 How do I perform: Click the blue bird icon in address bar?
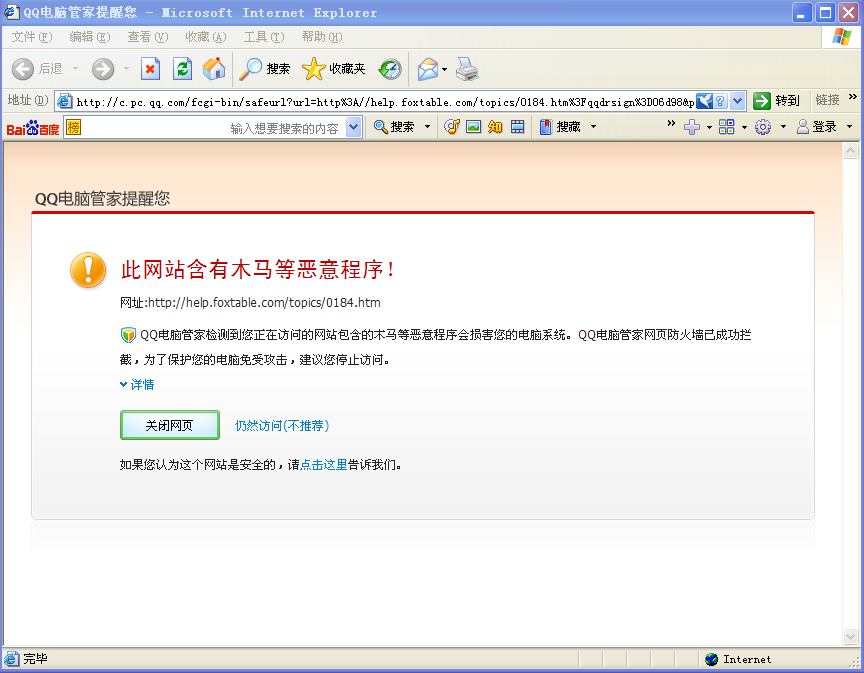pos(704,101)
